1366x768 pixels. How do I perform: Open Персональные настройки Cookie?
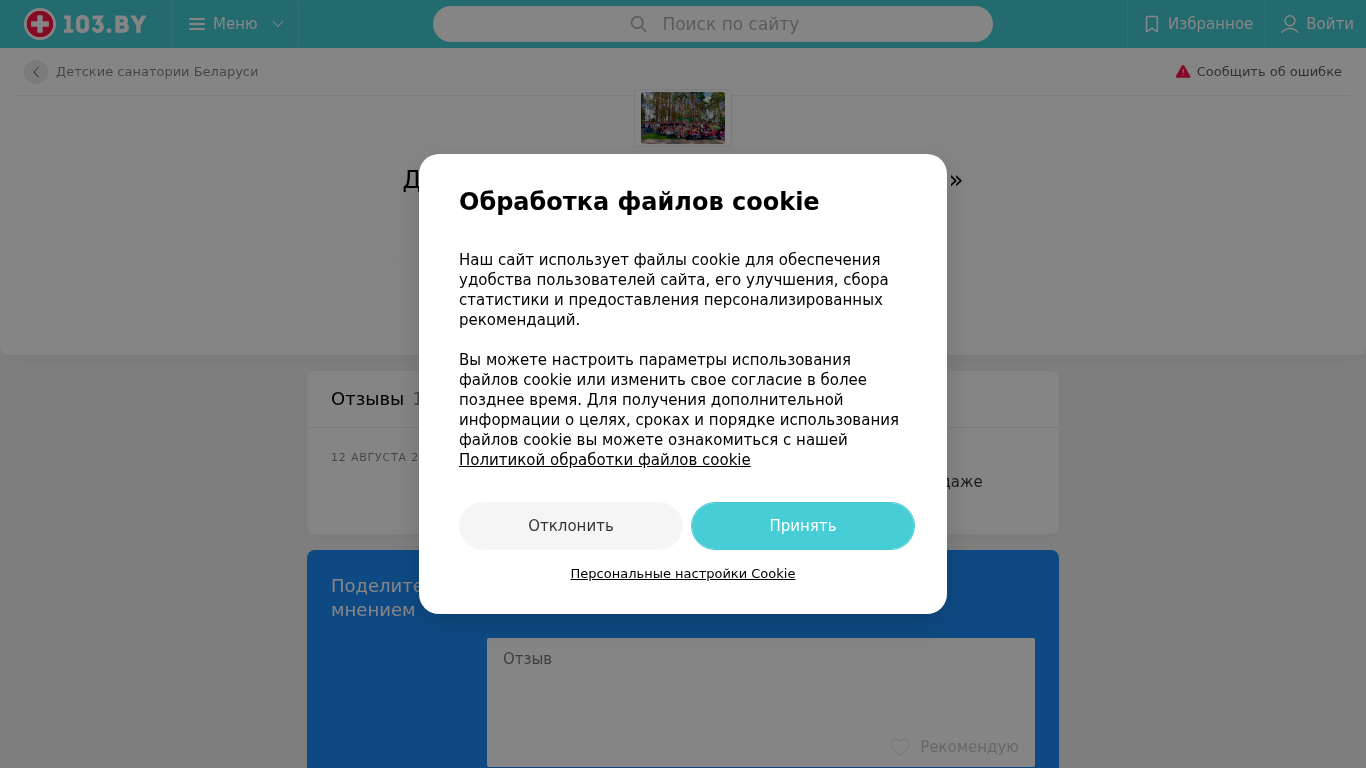[683, 574]
